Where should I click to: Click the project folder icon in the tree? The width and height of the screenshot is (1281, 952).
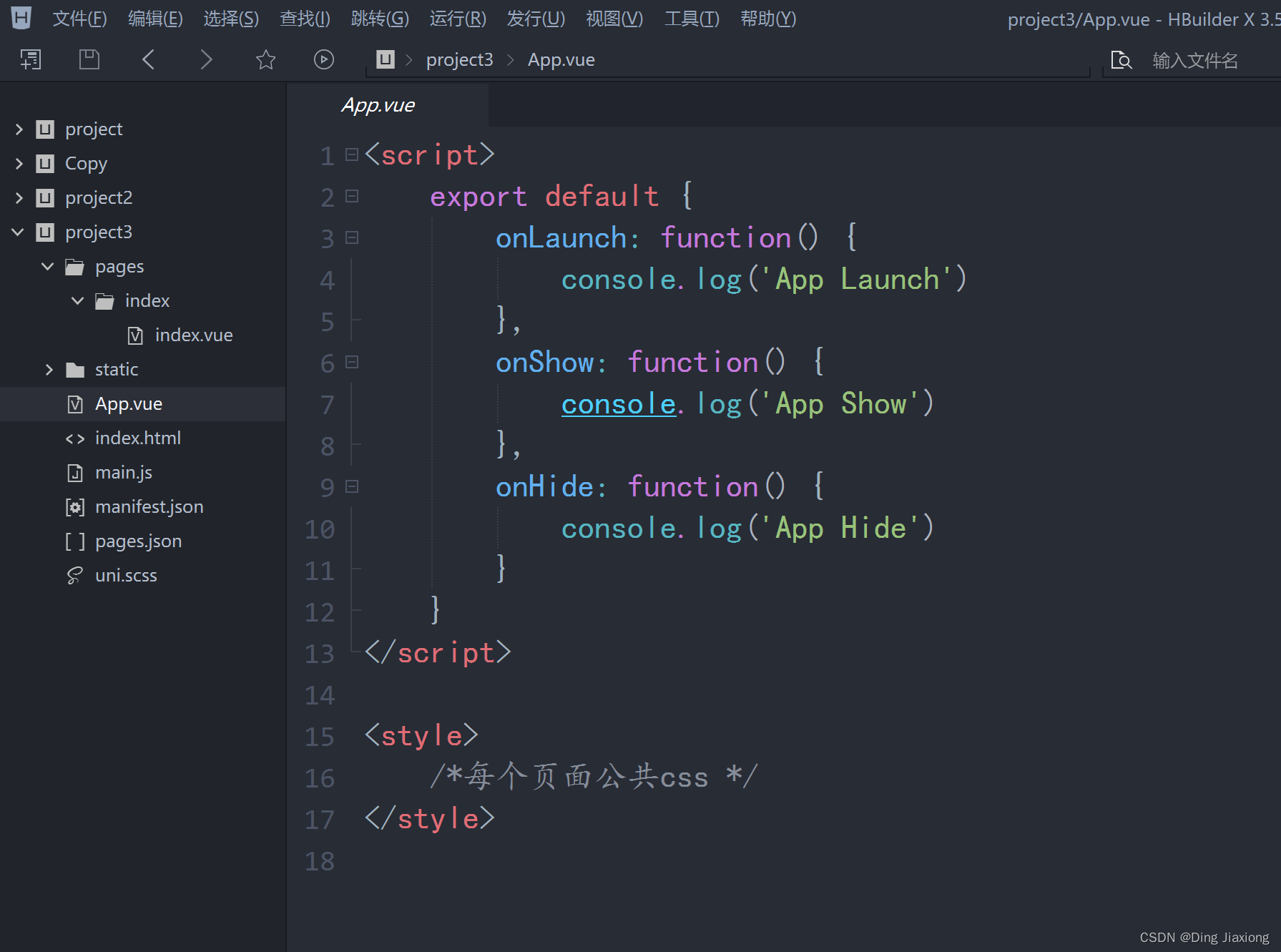pyautogui.click(x=45, y=129)
